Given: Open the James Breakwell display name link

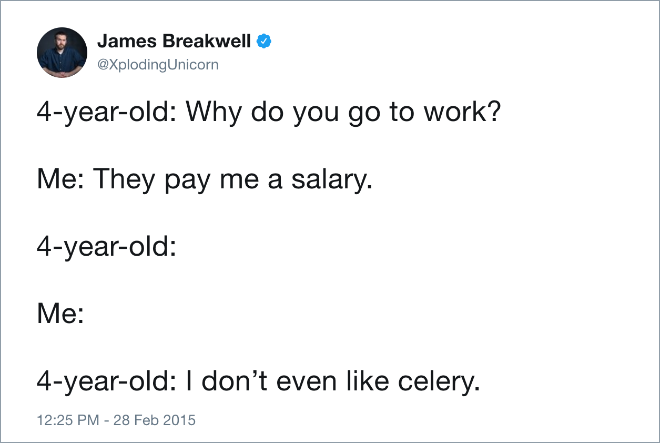Looking at the screenshot, I should (174, 41).
